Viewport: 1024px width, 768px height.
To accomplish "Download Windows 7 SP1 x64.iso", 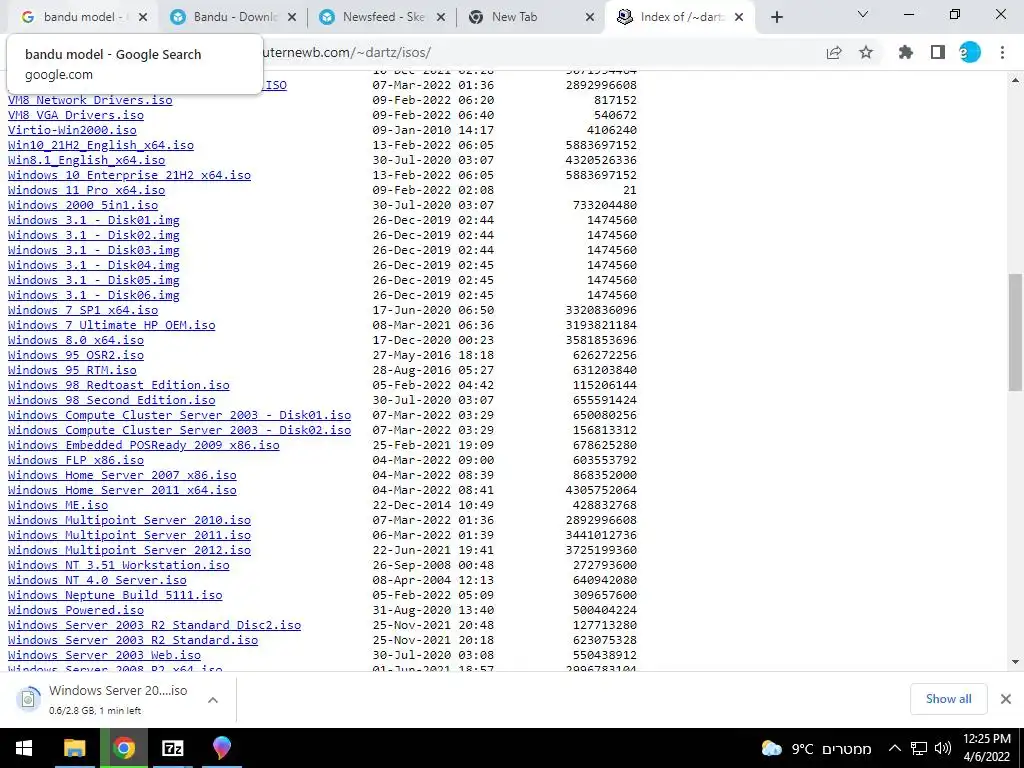I will [83, 310].
